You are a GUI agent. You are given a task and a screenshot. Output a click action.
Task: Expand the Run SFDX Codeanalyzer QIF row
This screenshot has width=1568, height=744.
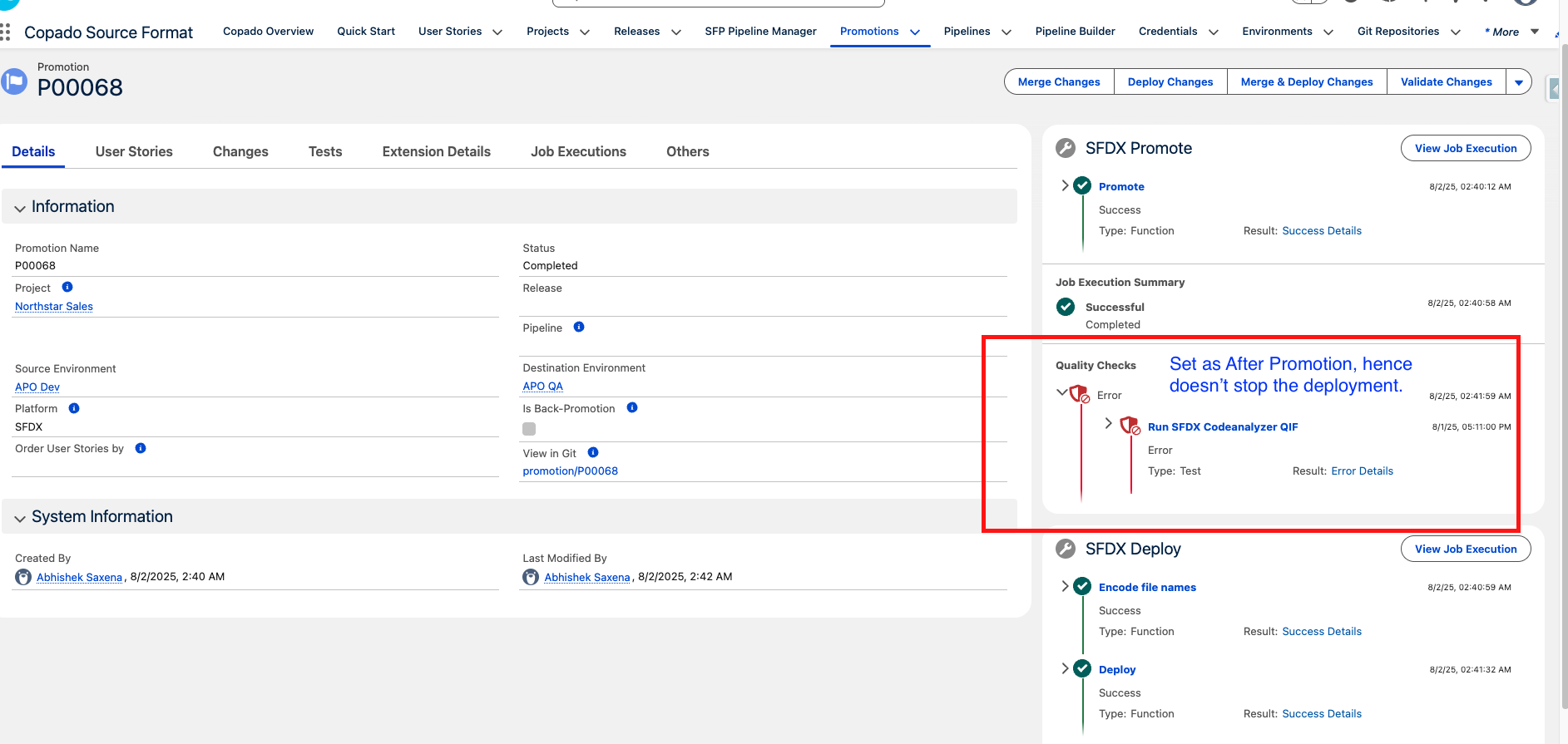(x=1108, y=423)
